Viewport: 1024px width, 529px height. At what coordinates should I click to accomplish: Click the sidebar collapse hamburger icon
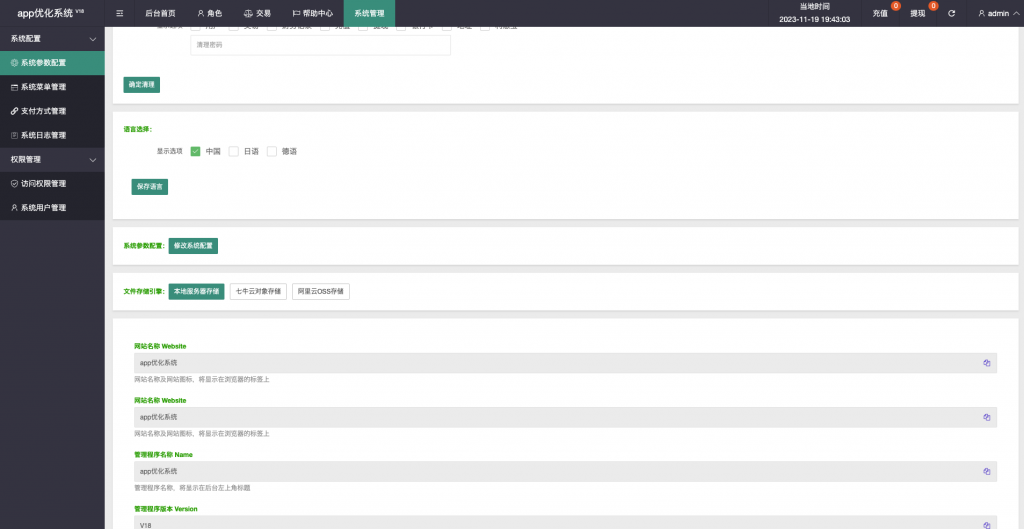120,13
